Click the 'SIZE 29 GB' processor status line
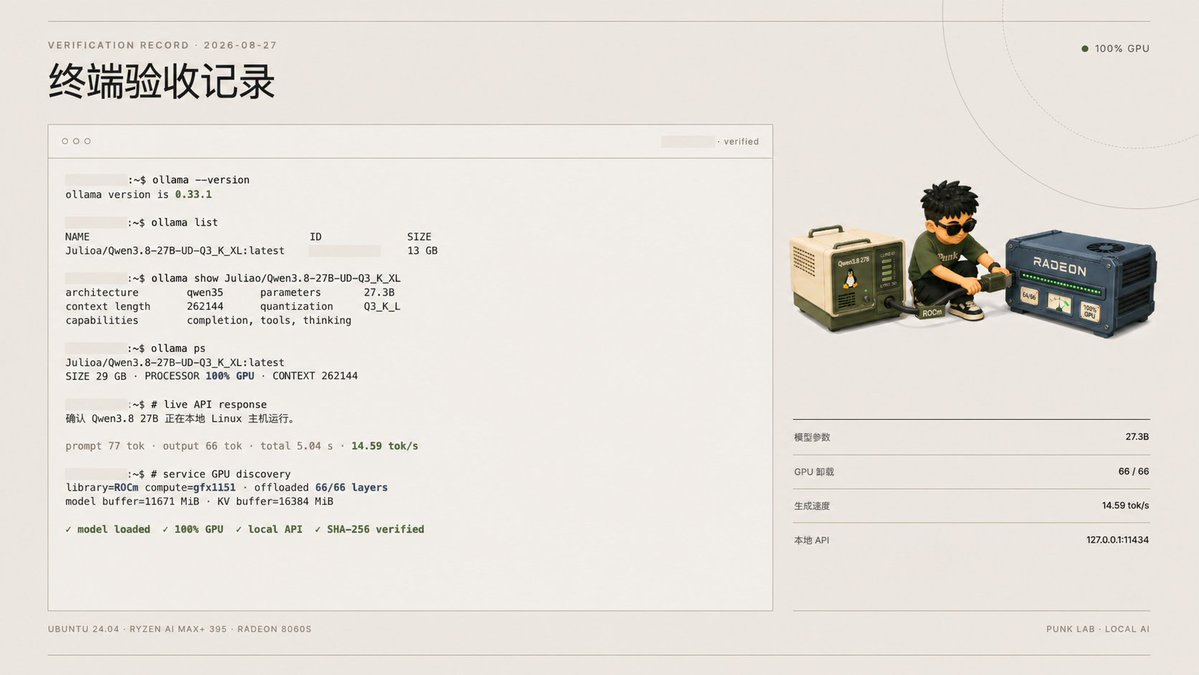 (211, 376)
